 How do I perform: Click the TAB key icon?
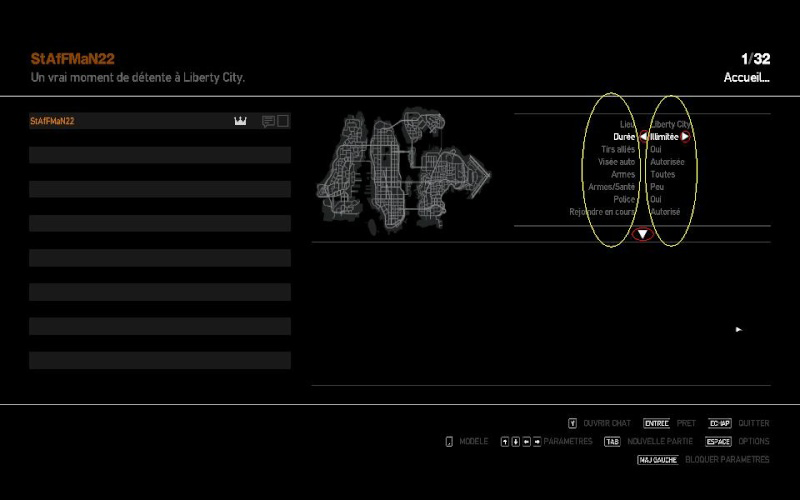click(612, 442)
